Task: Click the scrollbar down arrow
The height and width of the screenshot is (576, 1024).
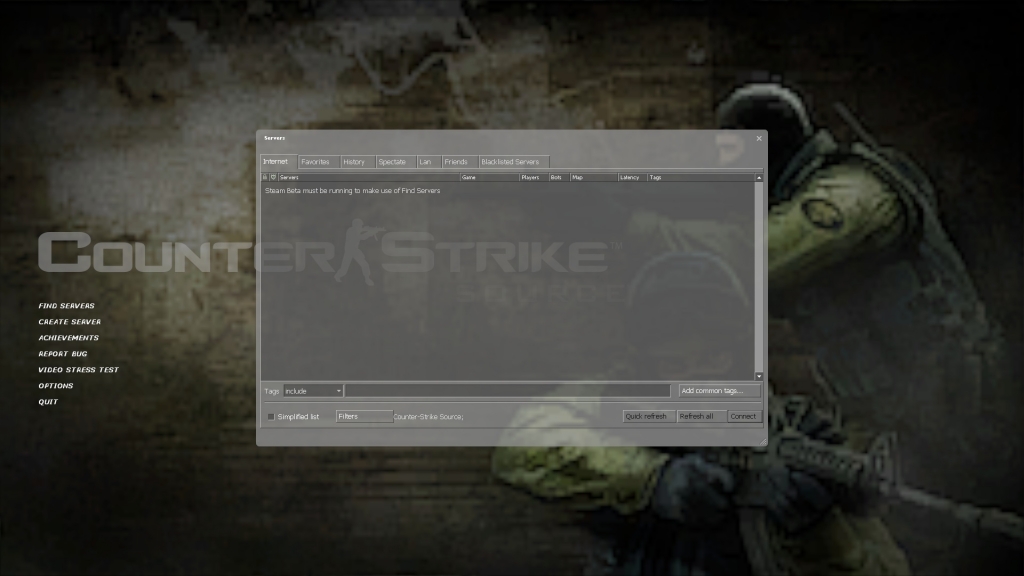Action: click(759, 376)
